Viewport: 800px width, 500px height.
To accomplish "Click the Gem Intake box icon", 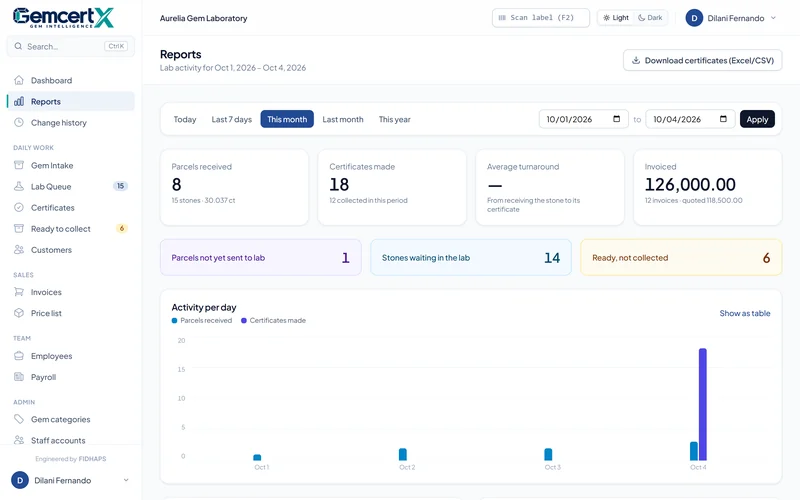I will tap(19, 165).
